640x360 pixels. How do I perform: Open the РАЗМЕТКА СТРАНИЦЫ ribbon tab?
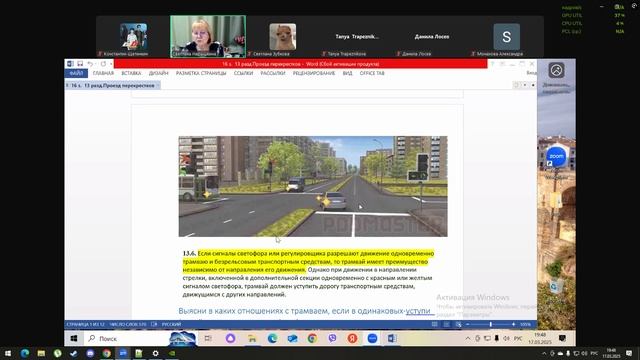click(201, 73)
